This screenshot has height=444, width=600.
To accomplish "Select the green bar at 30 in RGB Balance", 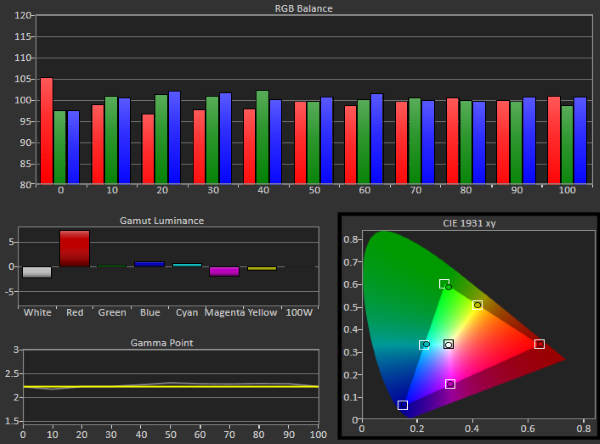I will (x=212, y=140).
